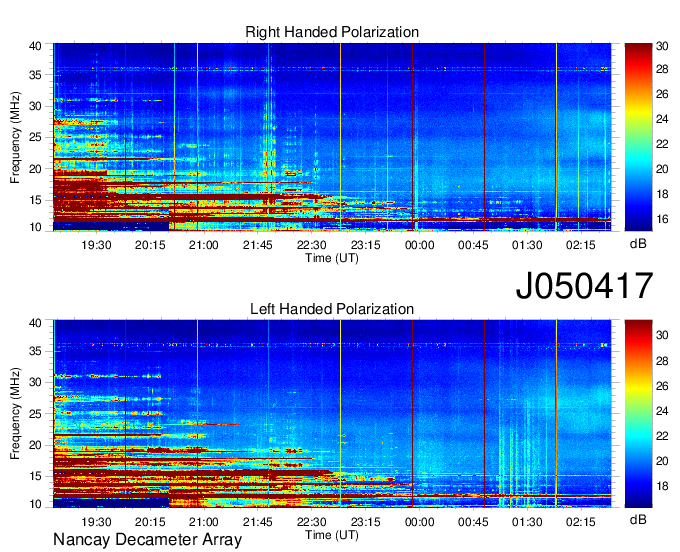Click 22:30 time tick under right-handed plot
680x552 pixels.
[311, 245]
